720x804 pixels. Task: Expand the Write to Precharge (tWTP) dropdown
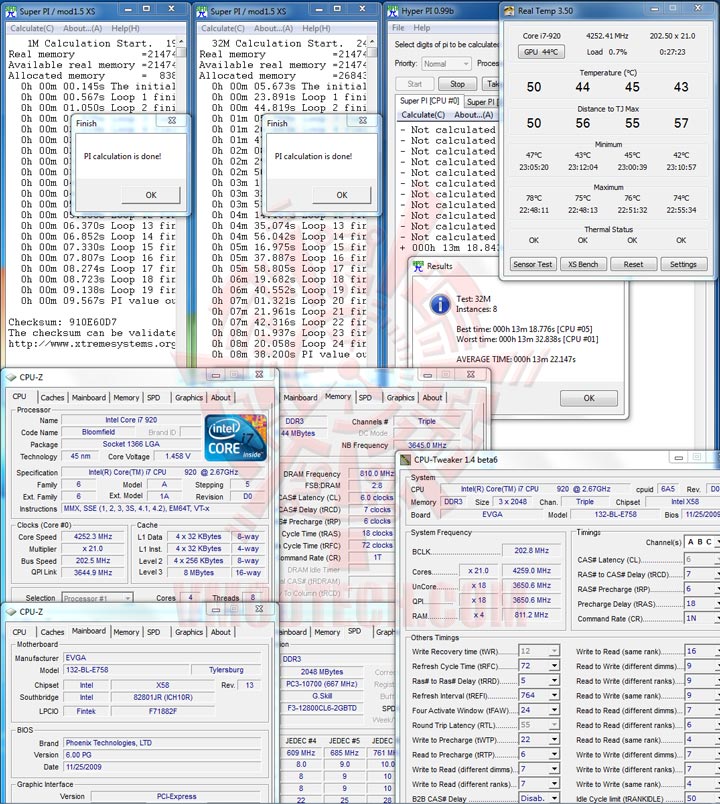(554, 740)
